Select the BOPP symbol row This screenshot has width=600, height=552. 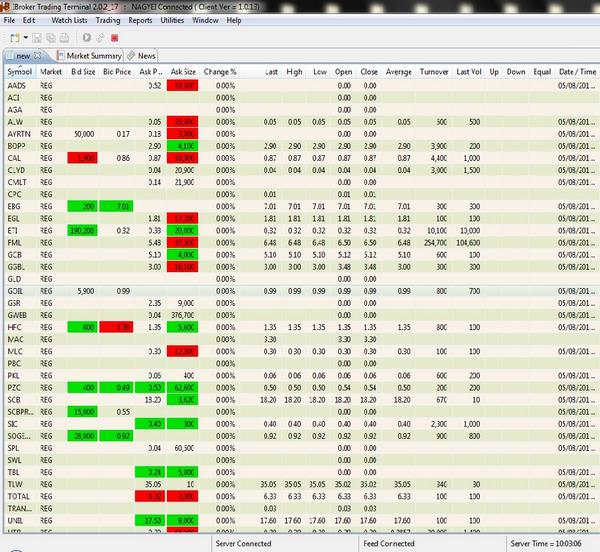point(302,146)
